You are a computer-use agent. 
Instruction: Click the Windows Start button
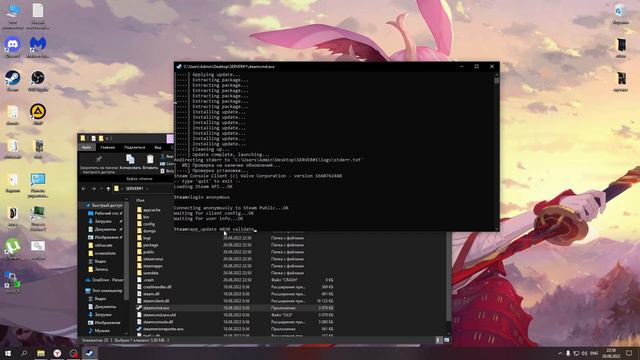tap(7, 353)
